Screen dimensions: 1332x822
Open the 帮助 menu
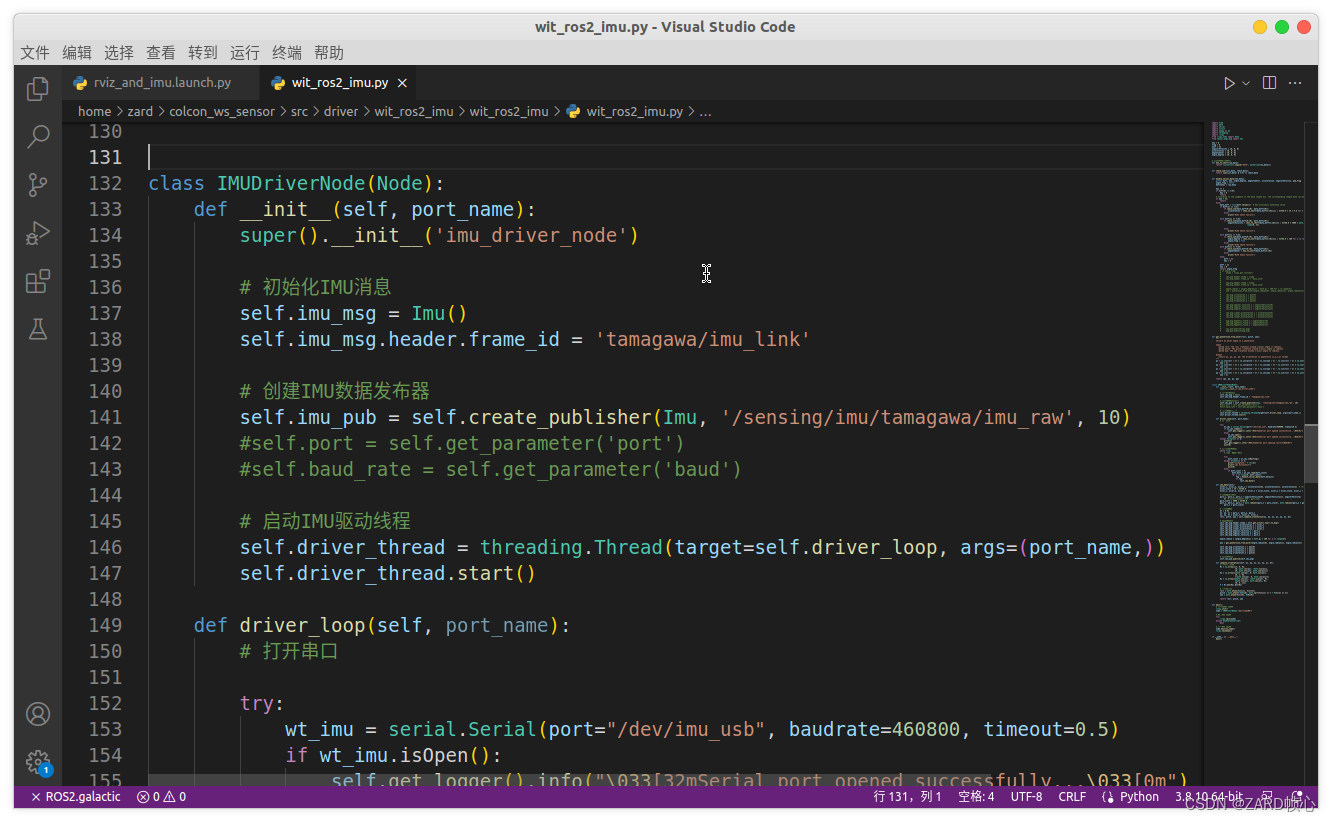point(328,53)
